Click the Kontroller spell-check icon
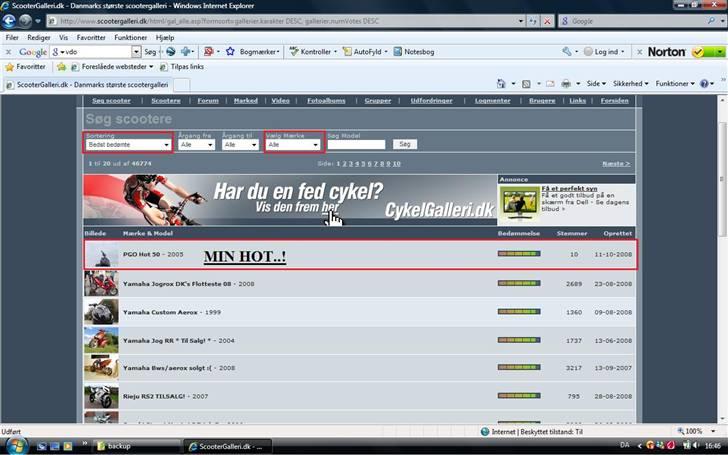Screen dimensions: 728x455 [293, 52]
